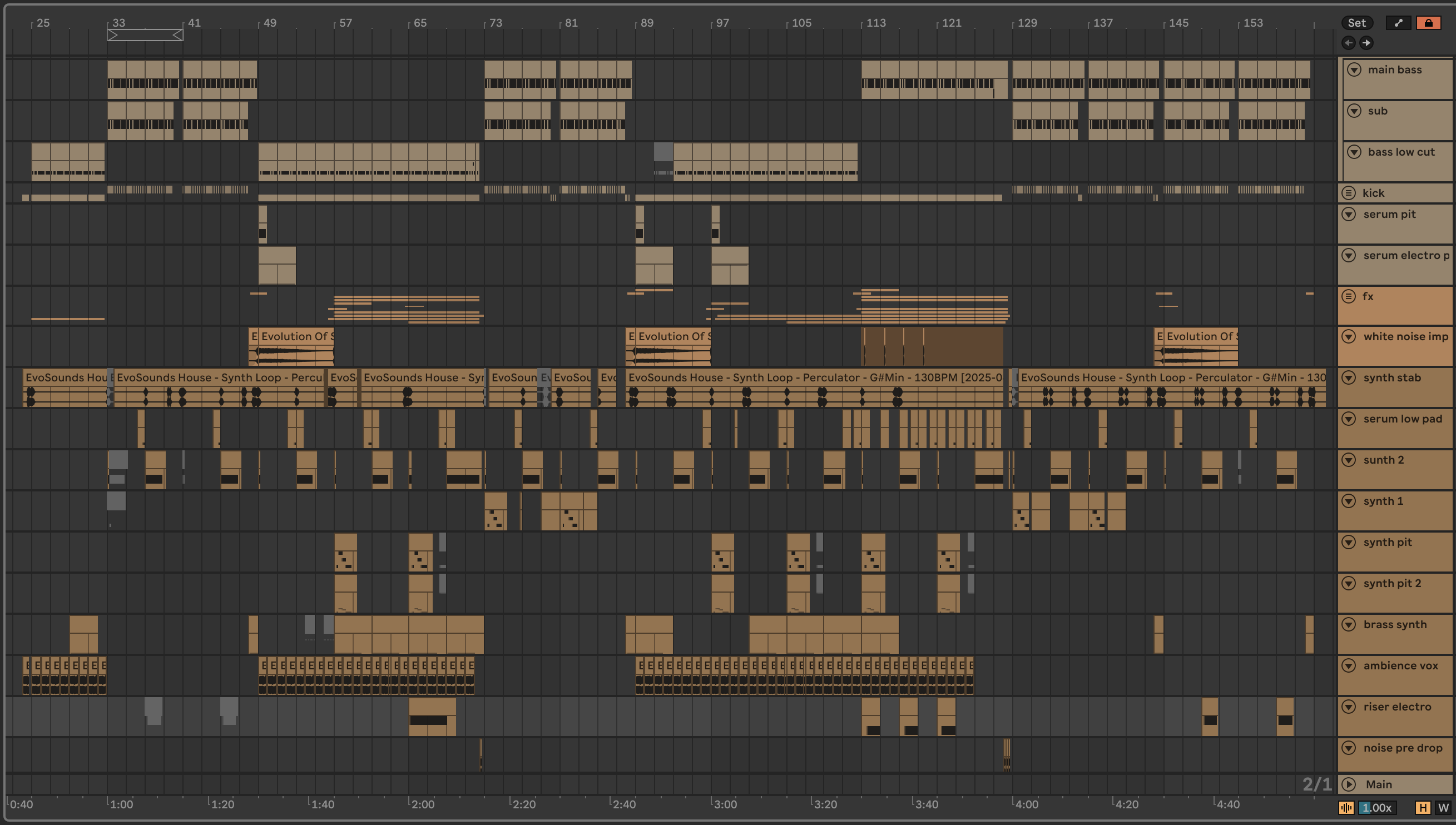Collapse the sub track

1354,111
